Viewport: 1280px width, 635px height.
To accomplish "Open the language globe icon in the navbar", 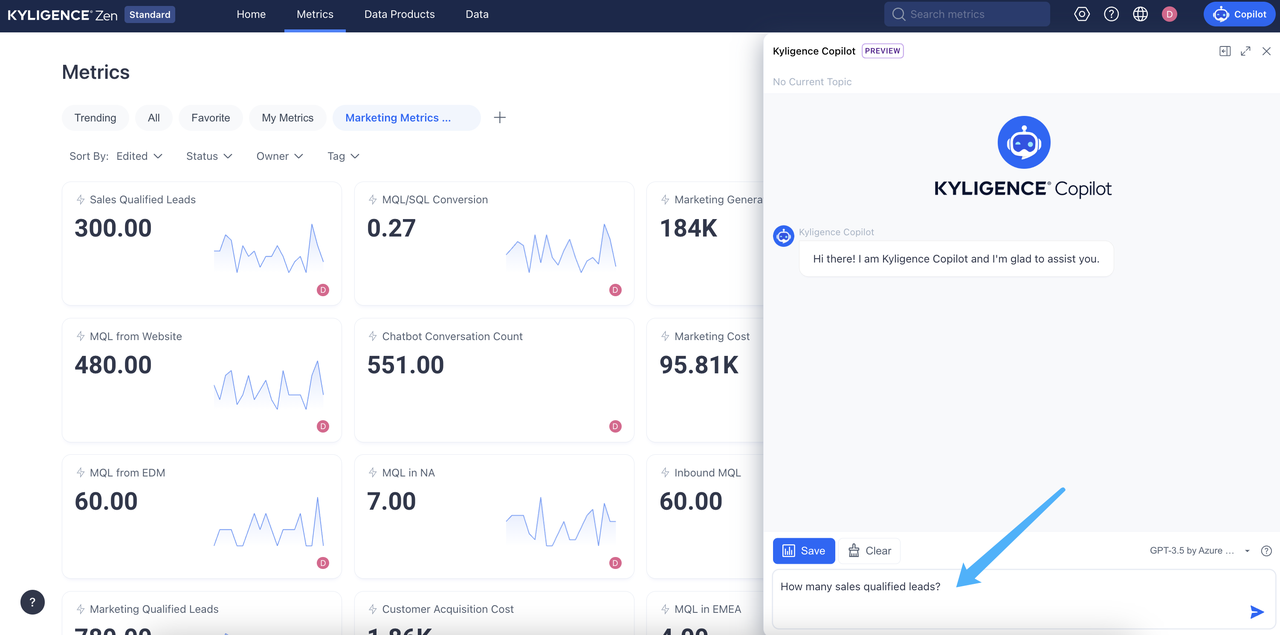I will coord(1140,14).
